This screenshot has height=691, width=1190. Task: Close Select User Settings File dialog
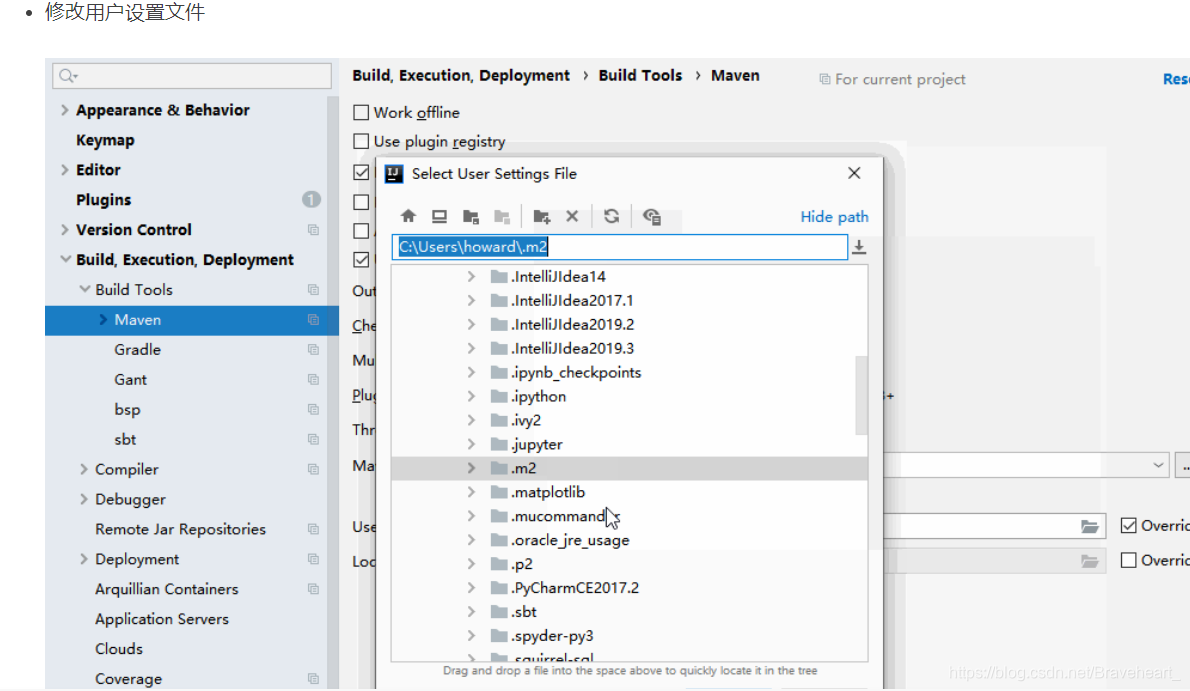(854, 173)
